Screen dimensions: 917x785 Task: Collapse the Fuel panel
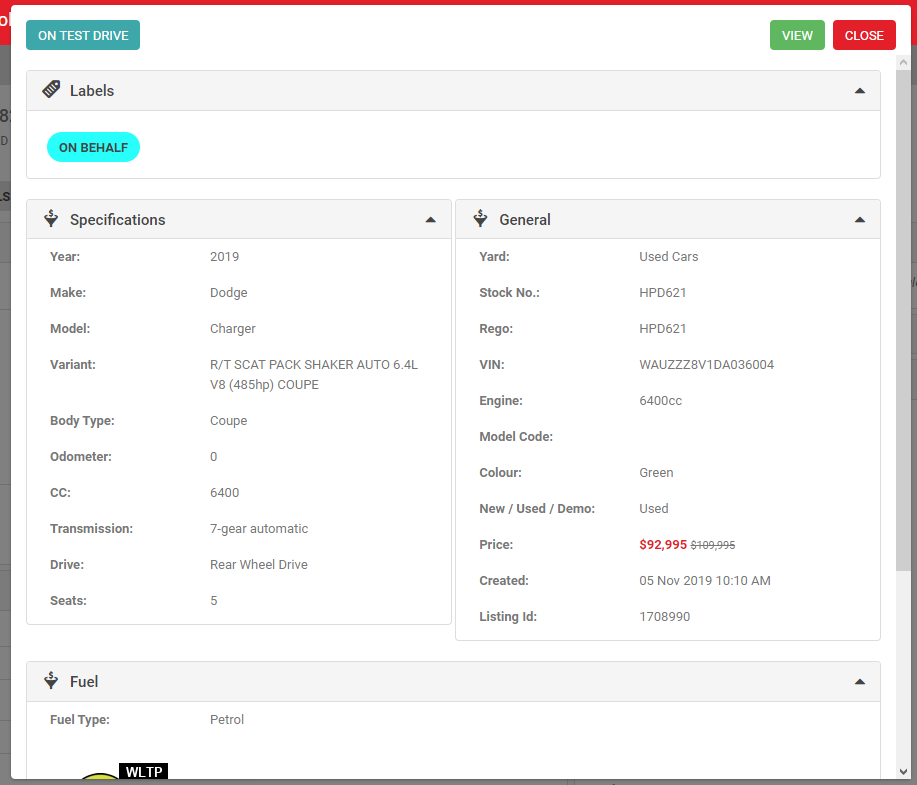click(860, 682)
